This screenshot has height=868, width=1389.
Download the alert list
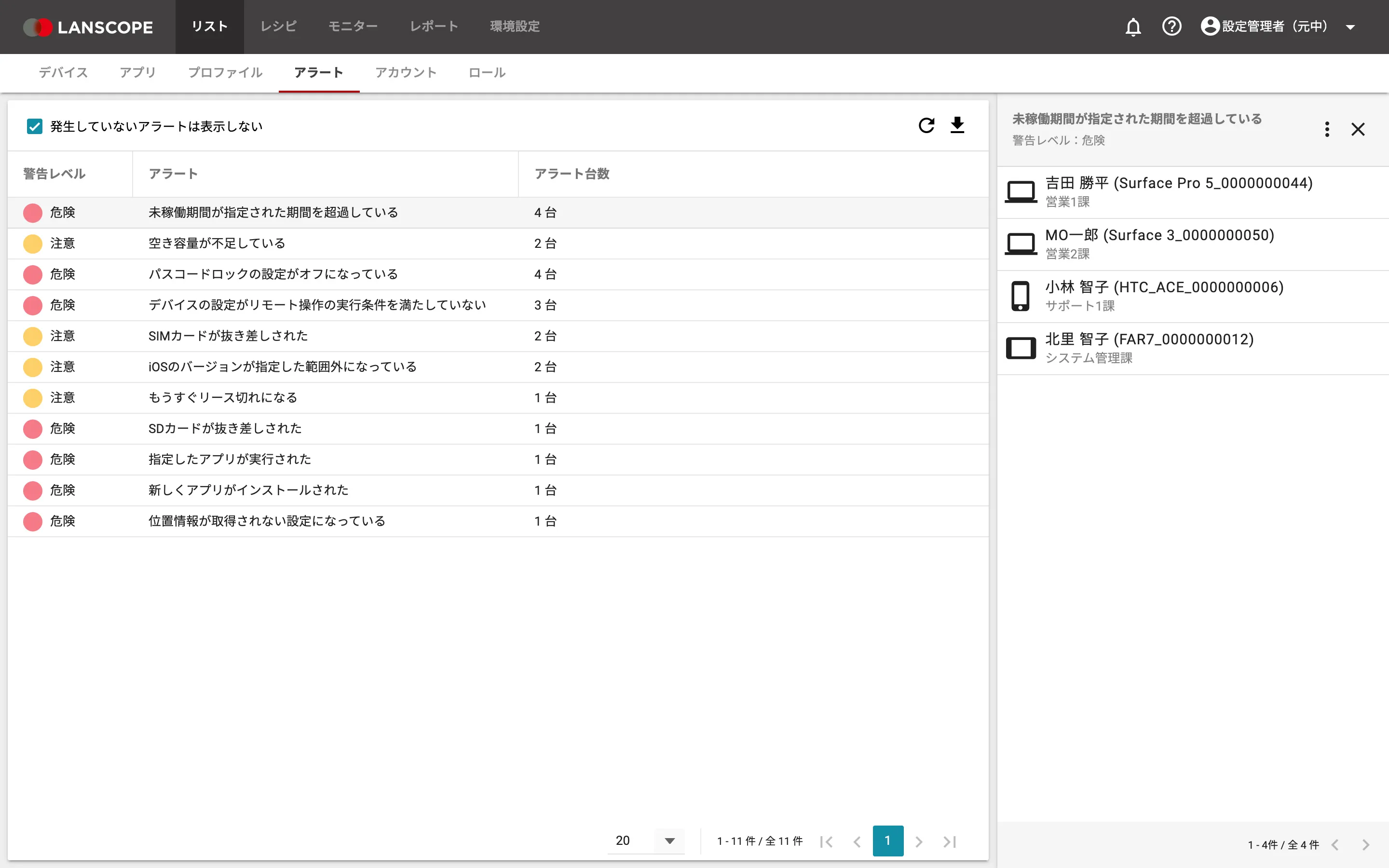coord(957,125)
